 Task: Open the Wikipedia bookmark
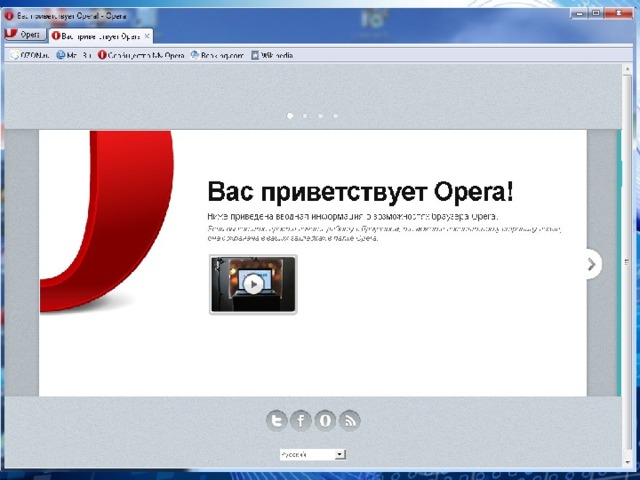click(x=272, y=55)
